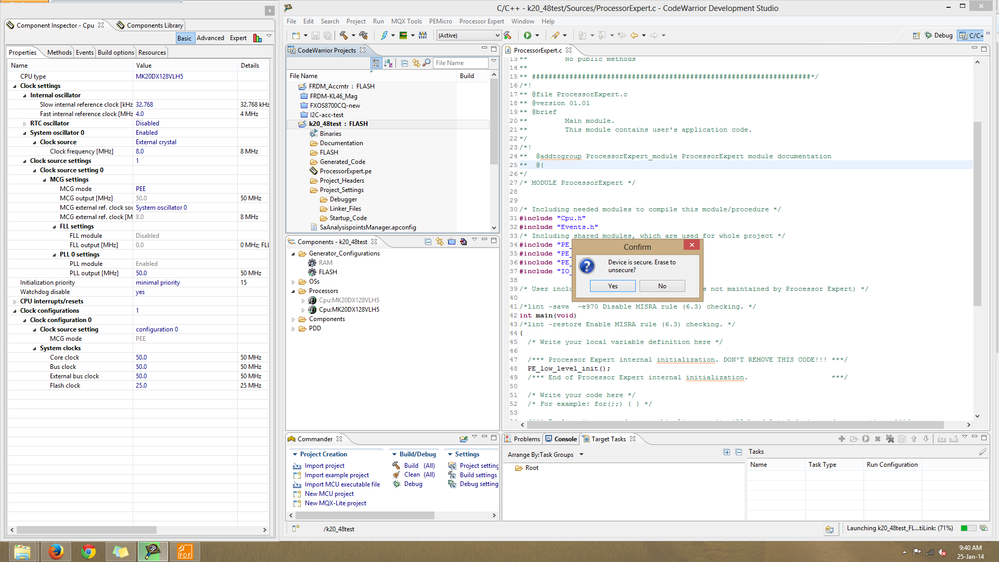Open Chrome from the taskbar

pos(89,551)
